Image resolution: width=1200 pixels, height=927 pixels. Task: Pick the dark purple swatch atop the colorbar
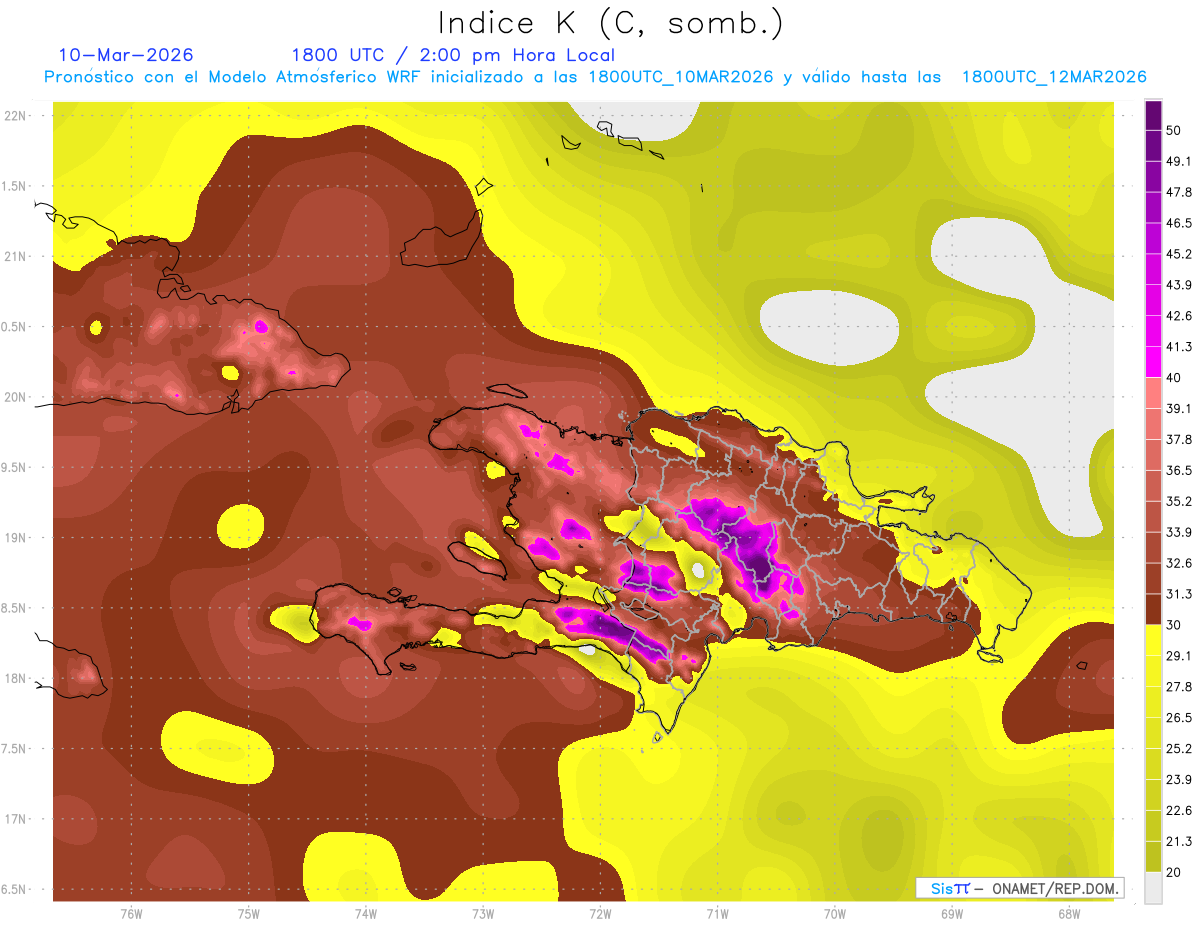(1153, 115)
